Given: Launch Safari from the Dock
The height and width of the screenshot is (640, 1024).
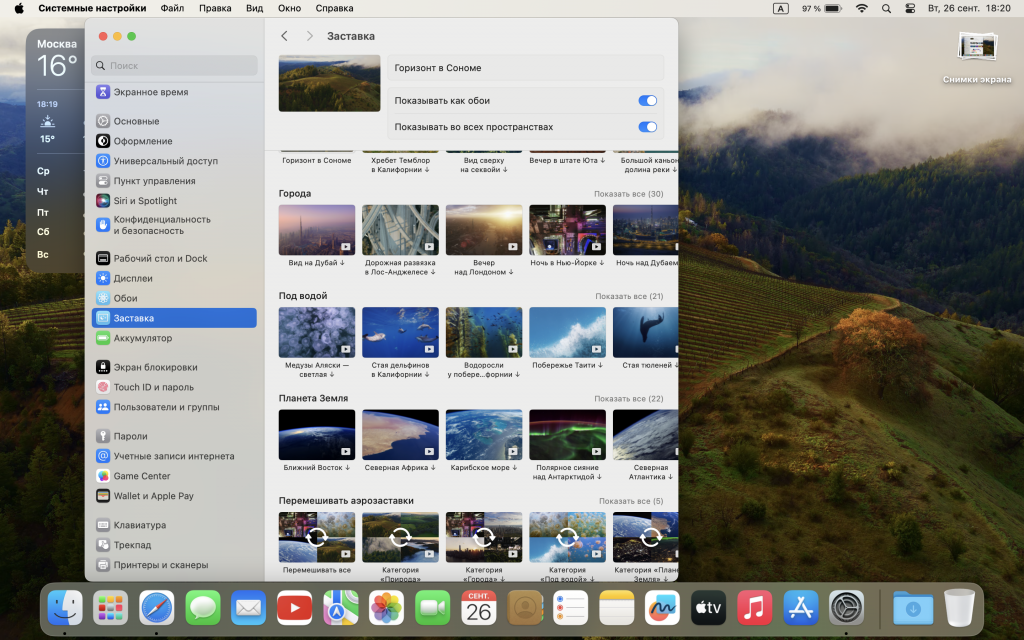Looking at the screenshot, I should [x=157, y=607].
